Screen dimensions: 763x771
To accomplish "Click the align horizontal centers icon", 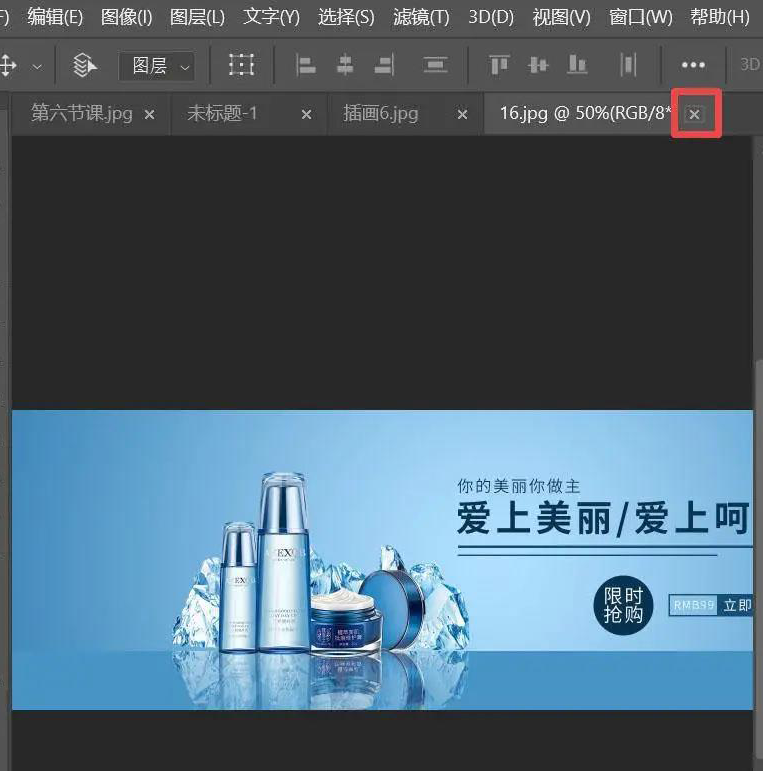I will click(345, 65).
